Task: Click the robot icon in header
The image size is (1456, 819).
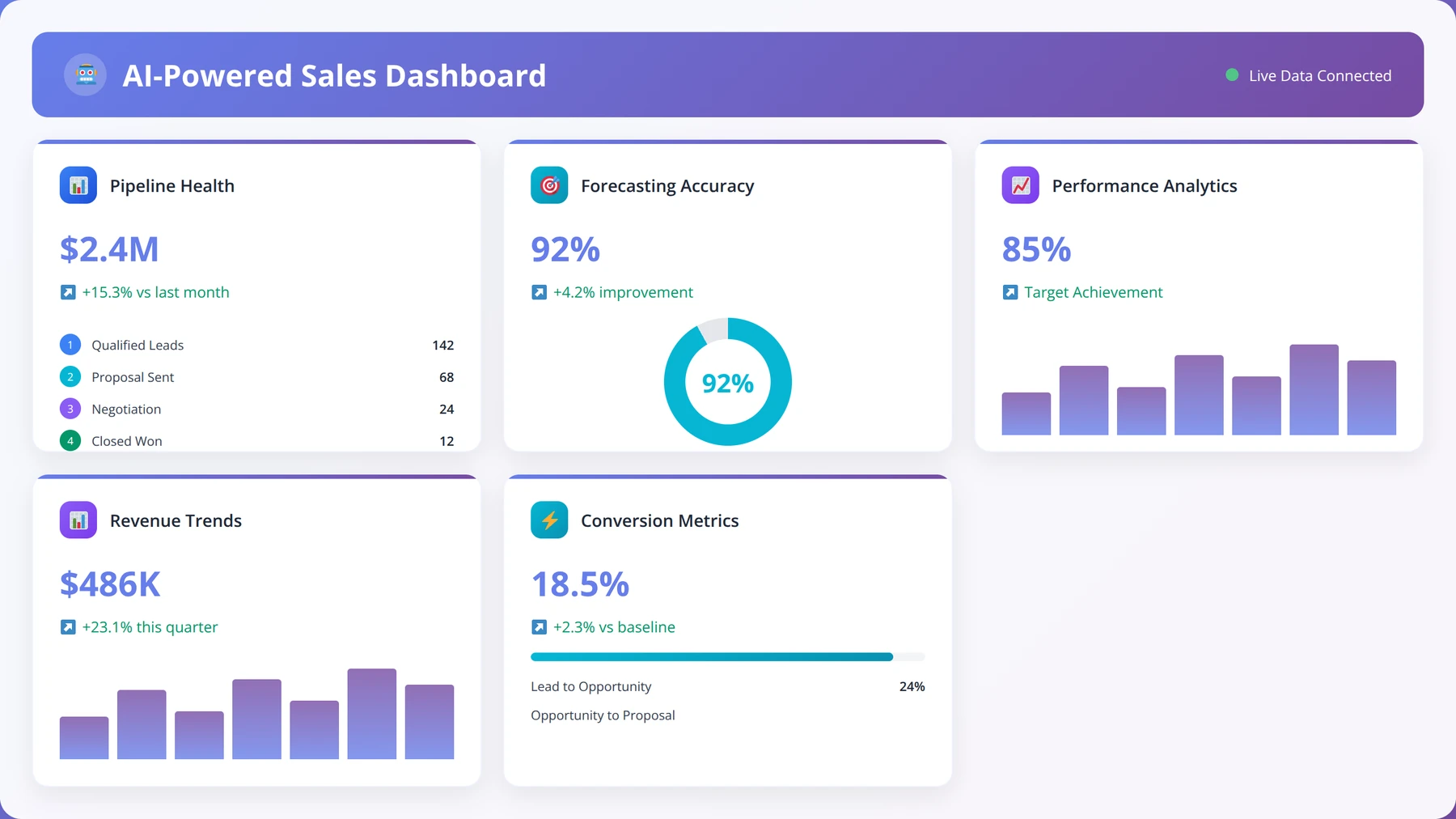Action: (x=85, y=75)
